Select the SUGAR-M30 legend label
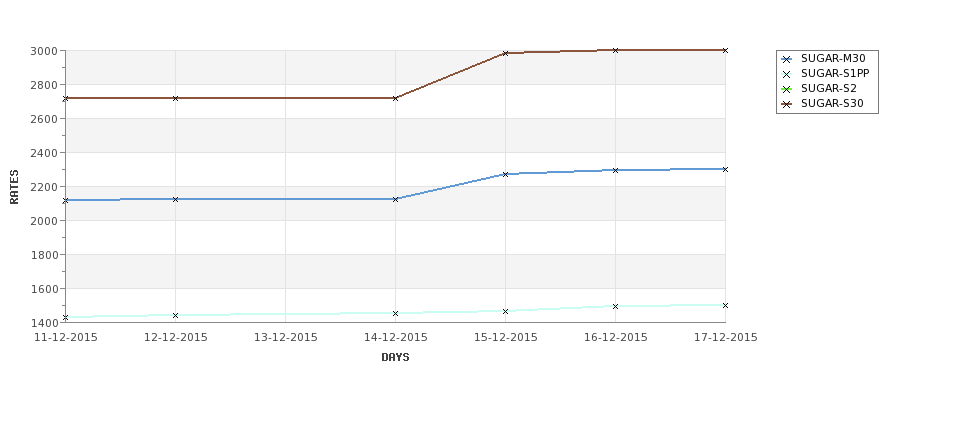The height and width of the screenshot is (429, 975). (x=833, y=58)
